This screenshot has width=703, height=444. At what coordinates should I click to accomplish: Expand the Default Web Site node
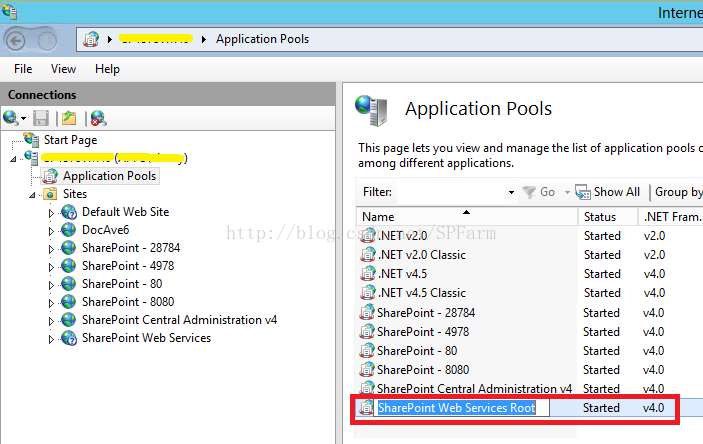(x=51, y=213)
